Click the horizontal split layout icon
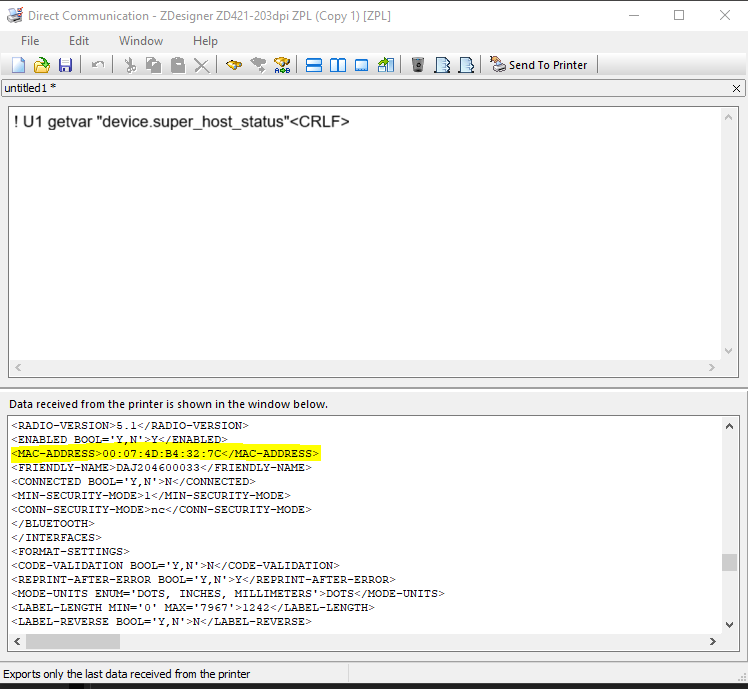The image size is (748, 689). pyautogui.click(x=313, y=65)
